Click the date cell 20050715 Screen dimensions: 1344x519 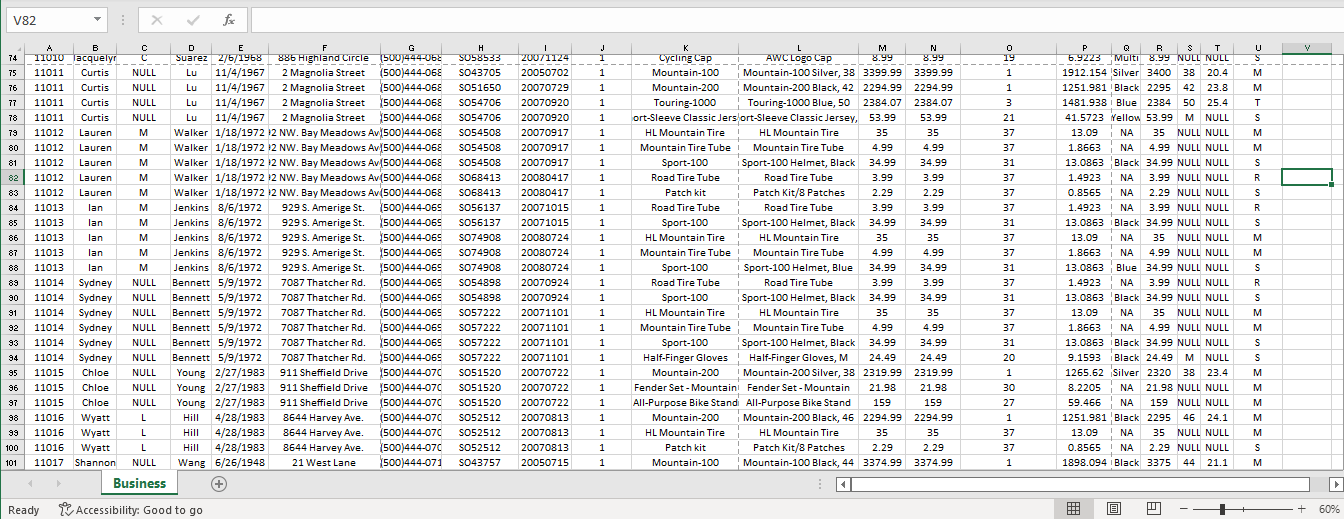[x=544, y=462]
